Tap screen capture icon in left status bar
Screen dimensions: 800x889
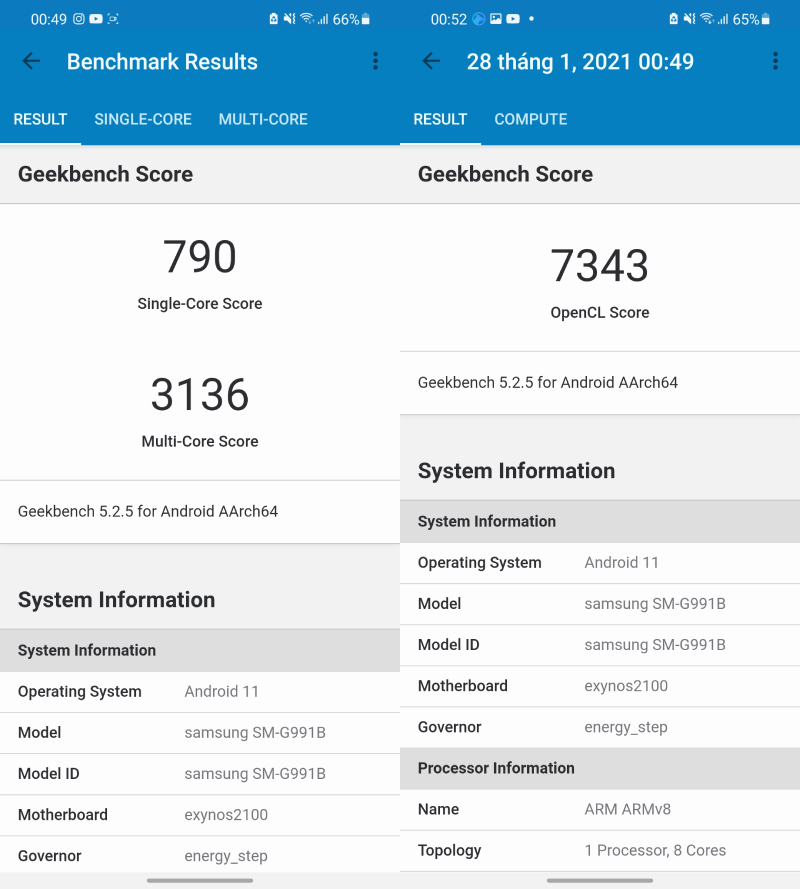pyautogui.click(x=113, y=19)
